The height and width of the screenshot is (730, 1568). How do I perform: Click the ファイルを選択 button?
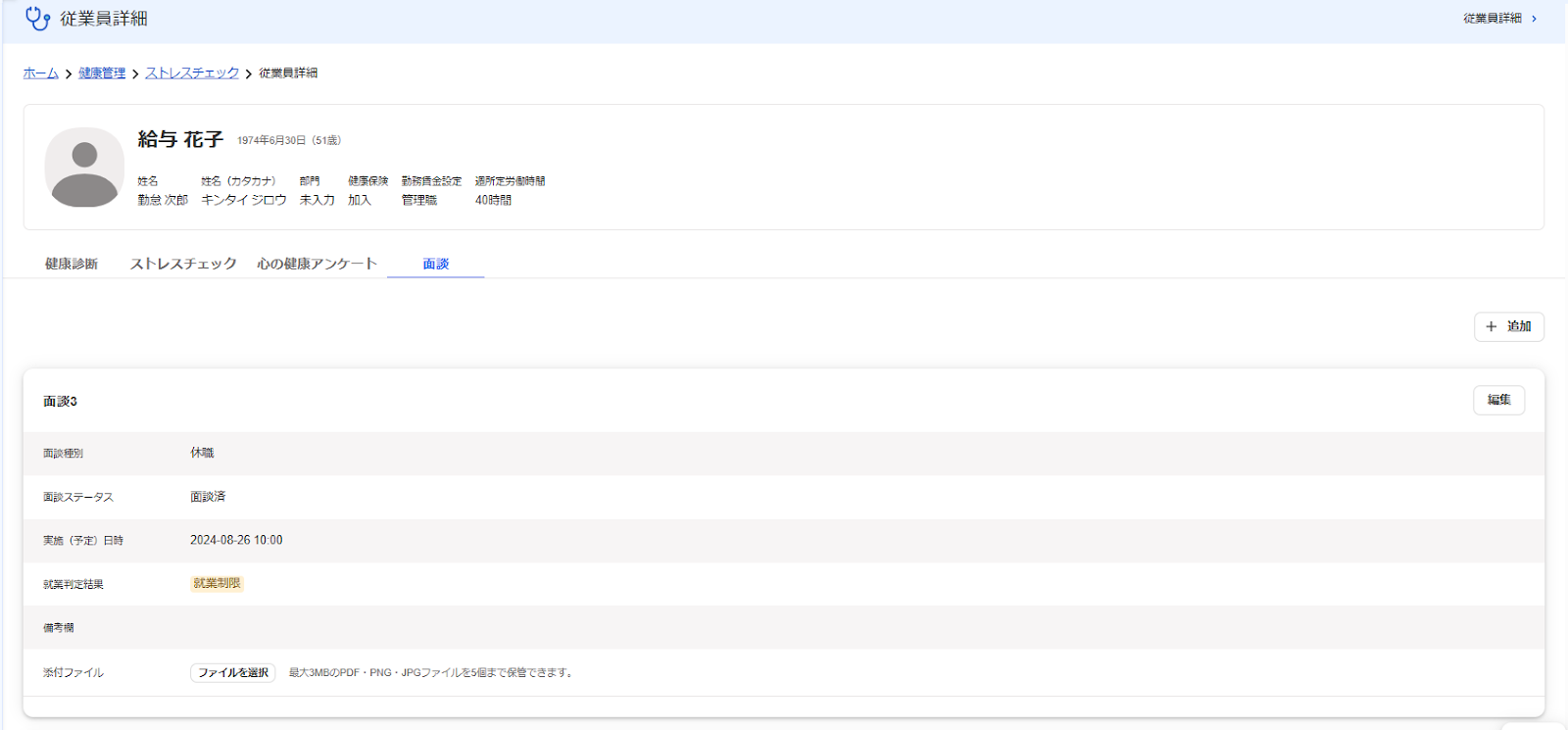click(233, 672)
